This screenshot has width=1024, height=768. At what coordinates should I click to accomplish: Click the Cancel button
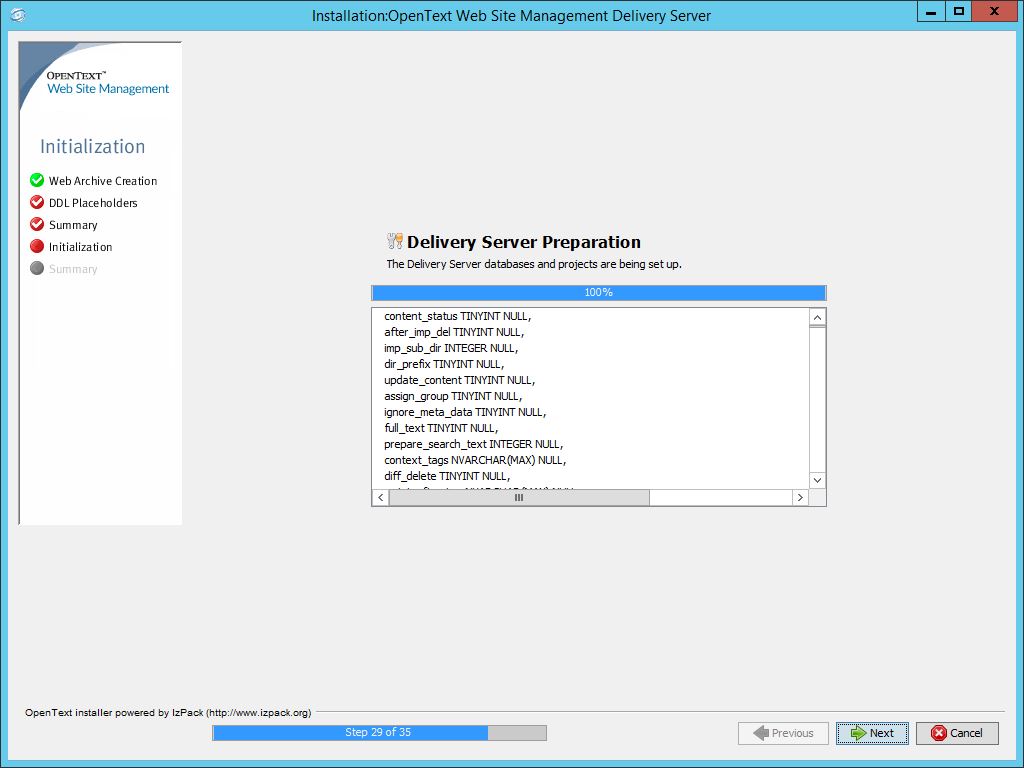pyautogui.click(x=957, y=733)
